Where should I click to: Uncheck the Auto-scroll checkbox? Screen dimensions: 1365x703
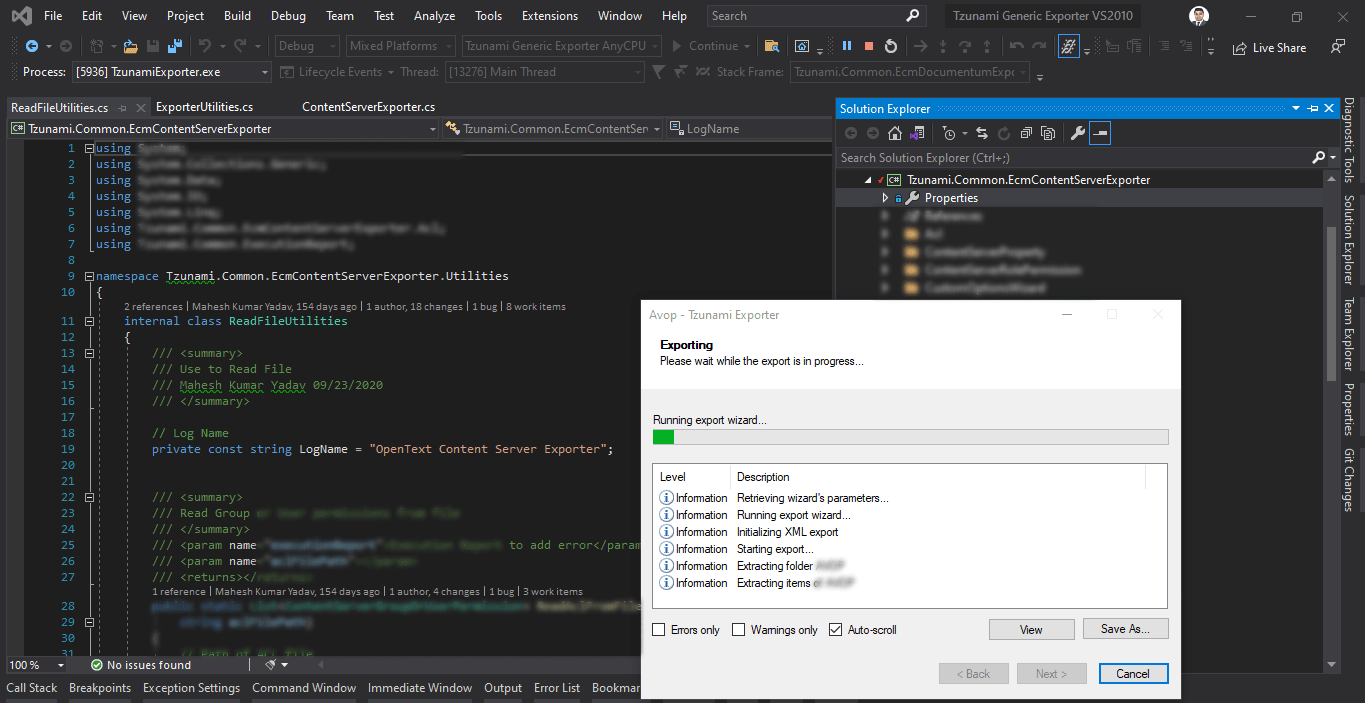836,630
